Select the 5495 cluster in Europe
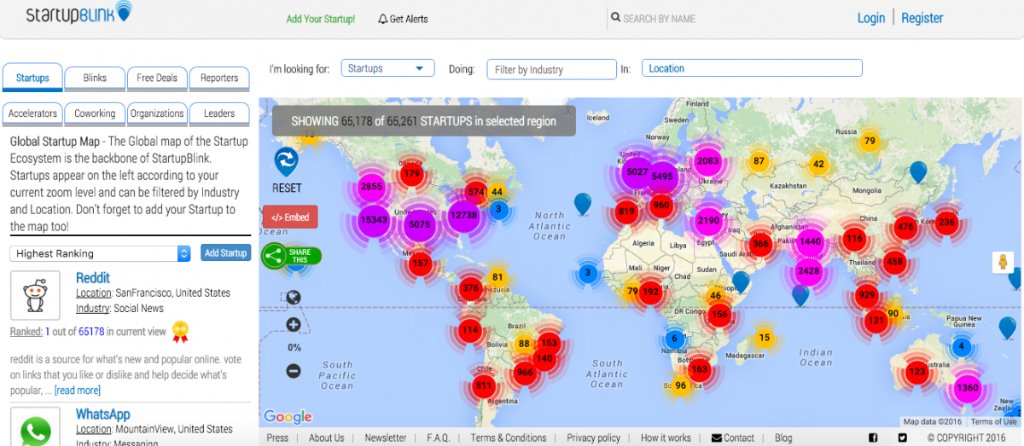 662,177
